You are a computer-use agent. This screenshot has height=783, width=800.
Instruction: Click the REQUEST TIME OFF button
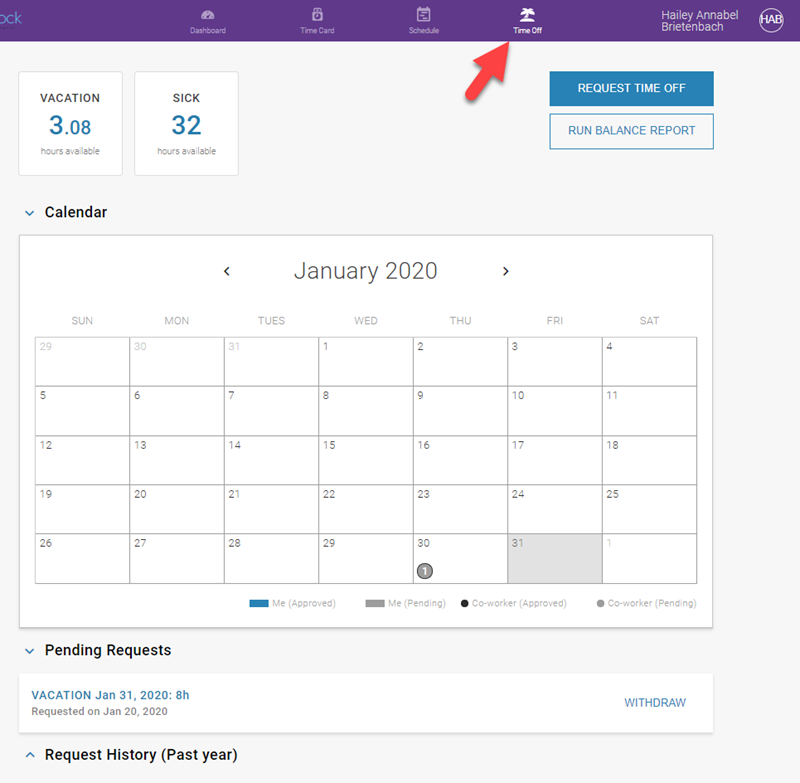pyautogui.click(x=631, y=89)
